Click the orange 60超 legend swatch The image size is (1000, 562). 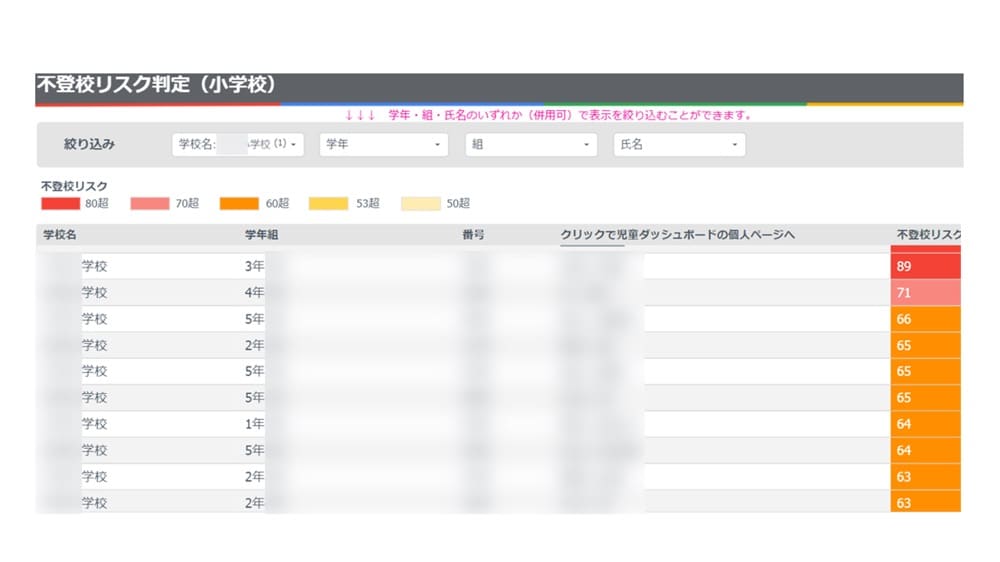[x=240, y=203]
